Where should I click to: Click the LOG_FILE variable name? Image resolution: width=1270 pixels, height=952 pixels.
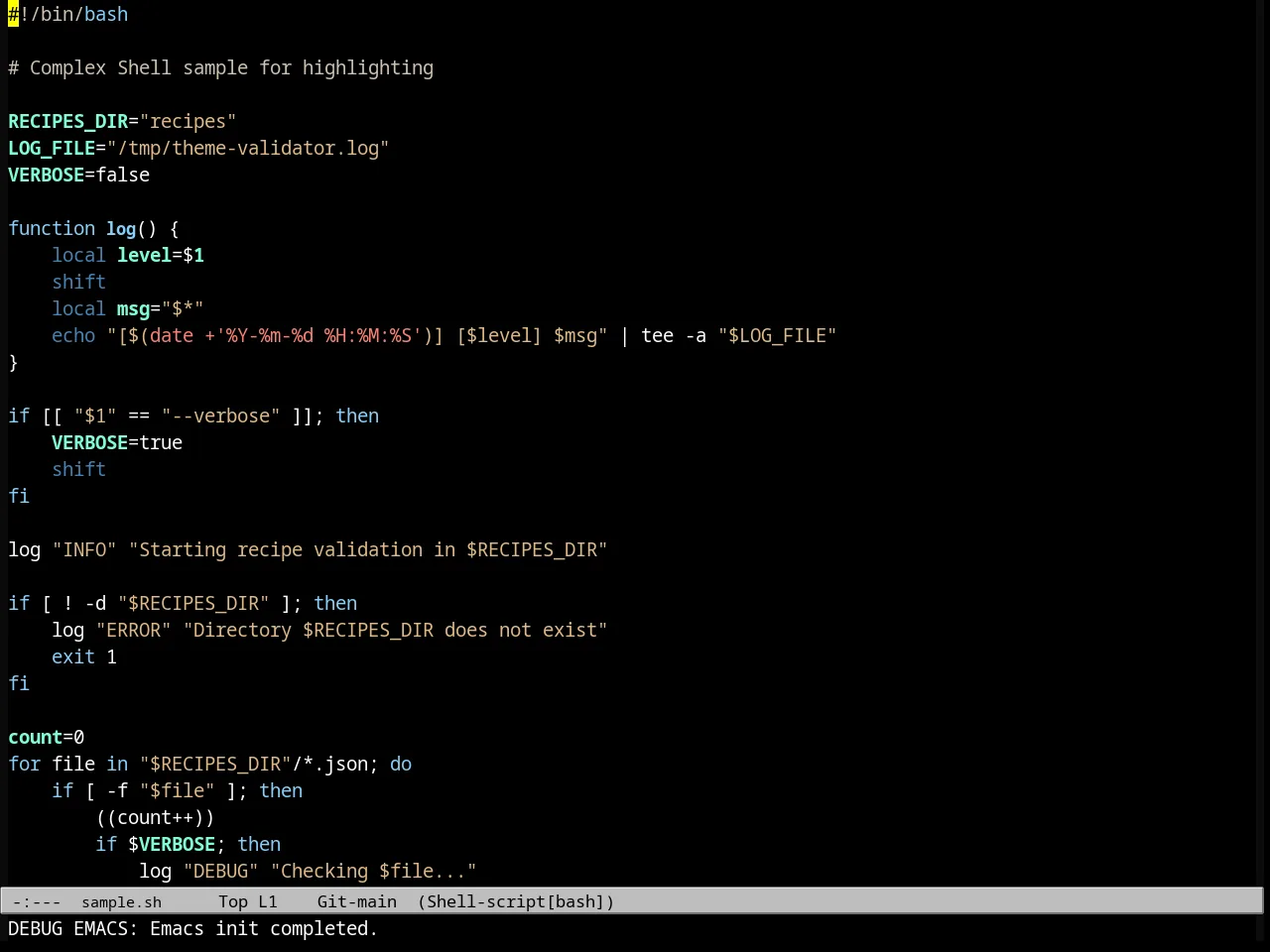click(x=52, y=148)
